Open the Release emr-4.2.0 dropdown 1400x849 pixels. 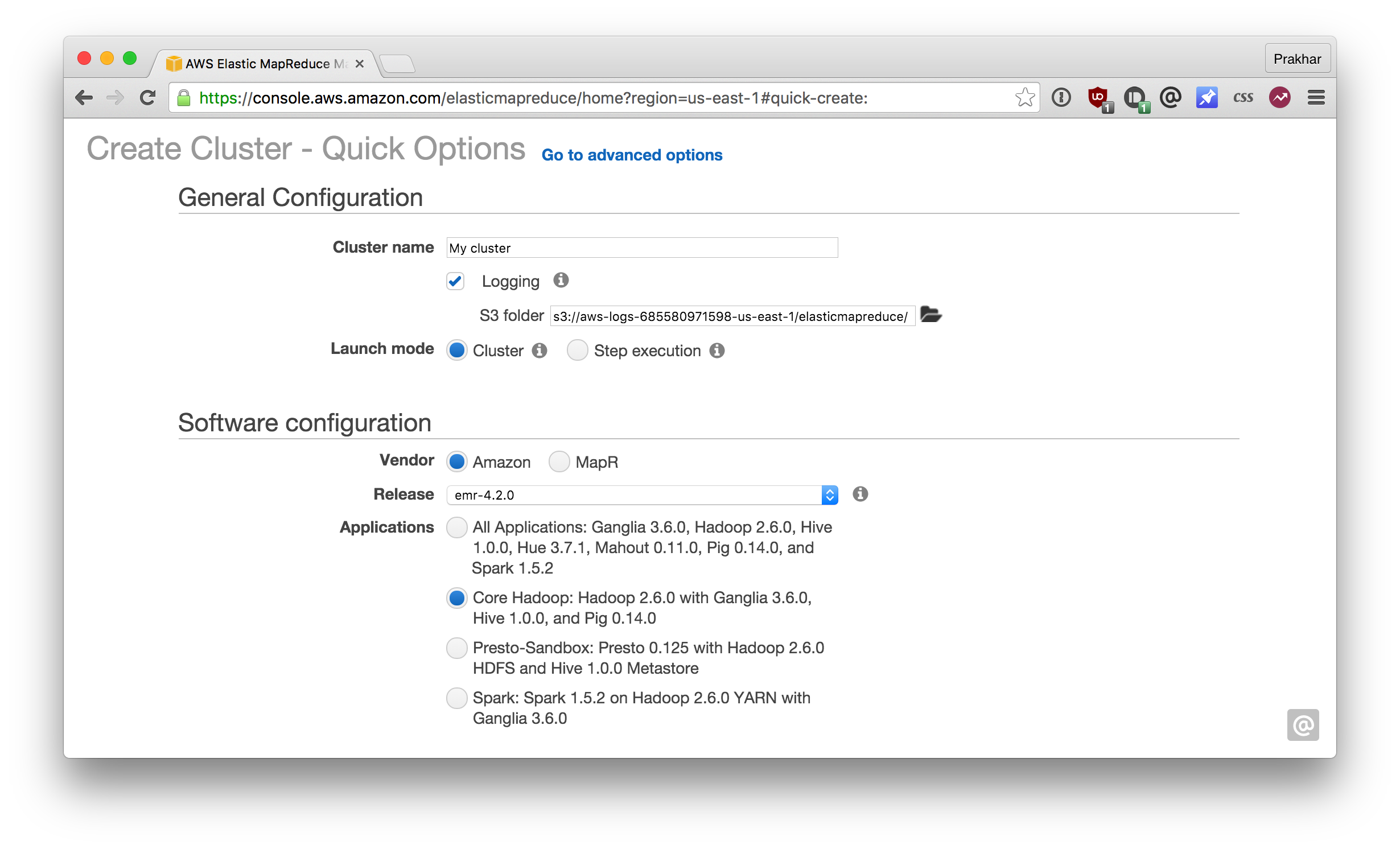642,495
